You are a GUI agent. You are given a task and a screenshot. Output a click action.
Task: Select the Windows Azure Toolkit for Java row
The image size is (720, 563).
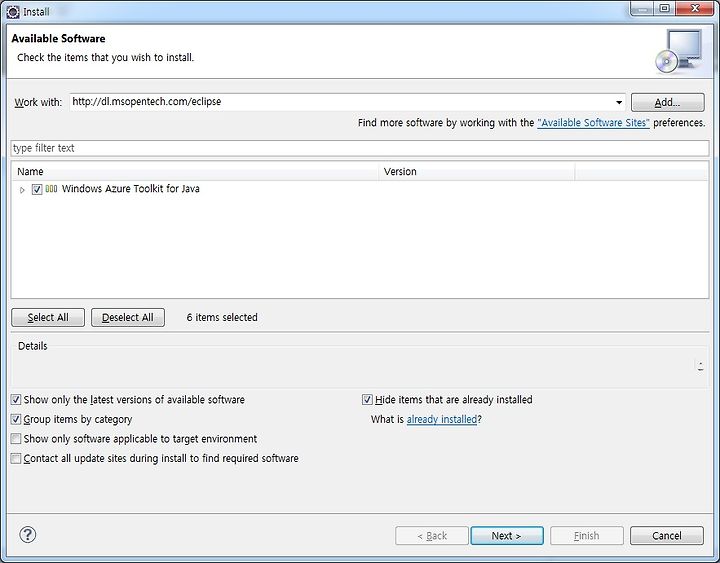click(360, 189)
